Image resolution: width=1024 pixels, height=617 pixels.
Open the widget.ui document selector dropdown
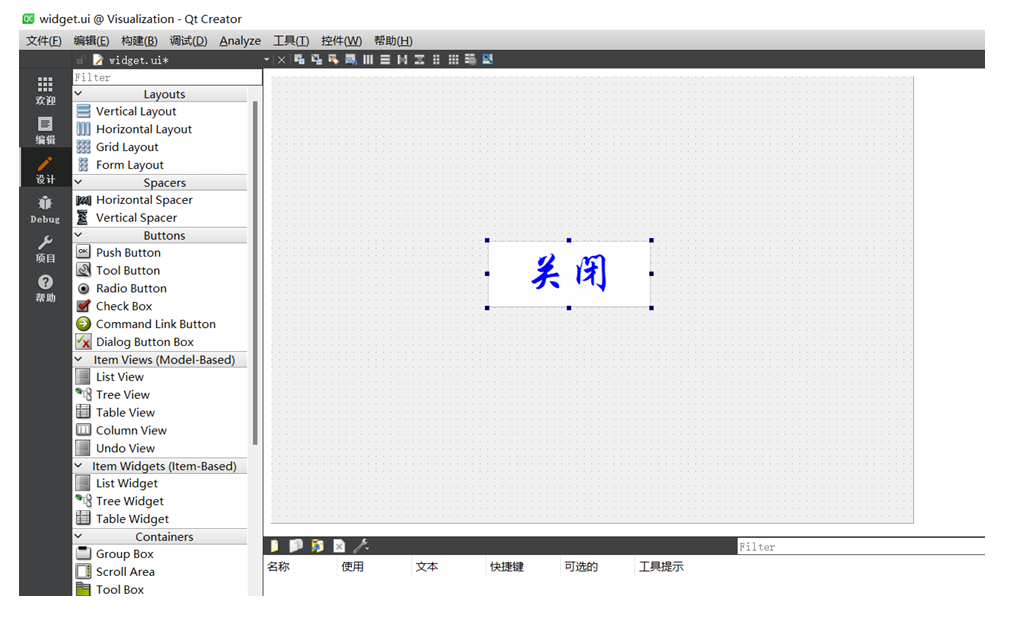click(x=266, y=59)
